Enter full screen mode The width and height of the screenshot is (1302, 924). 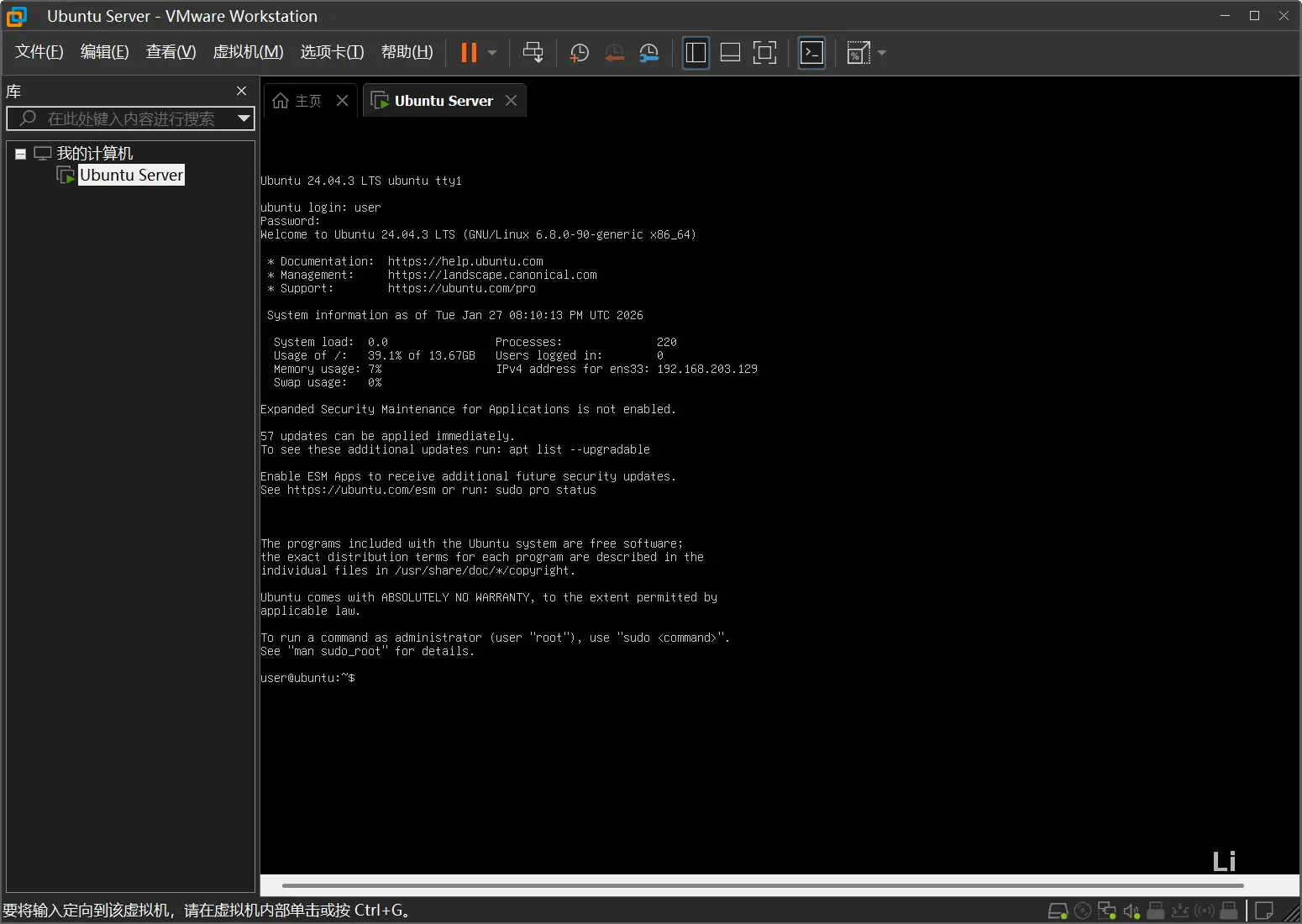(764, 53)
